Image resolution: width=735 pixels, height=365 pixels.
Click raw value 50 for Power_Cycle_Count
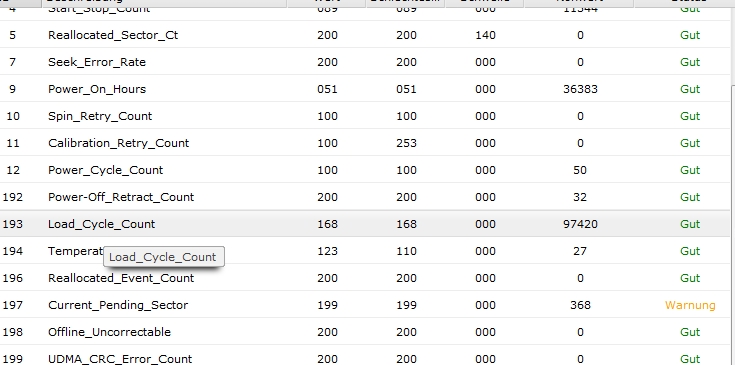580,170
